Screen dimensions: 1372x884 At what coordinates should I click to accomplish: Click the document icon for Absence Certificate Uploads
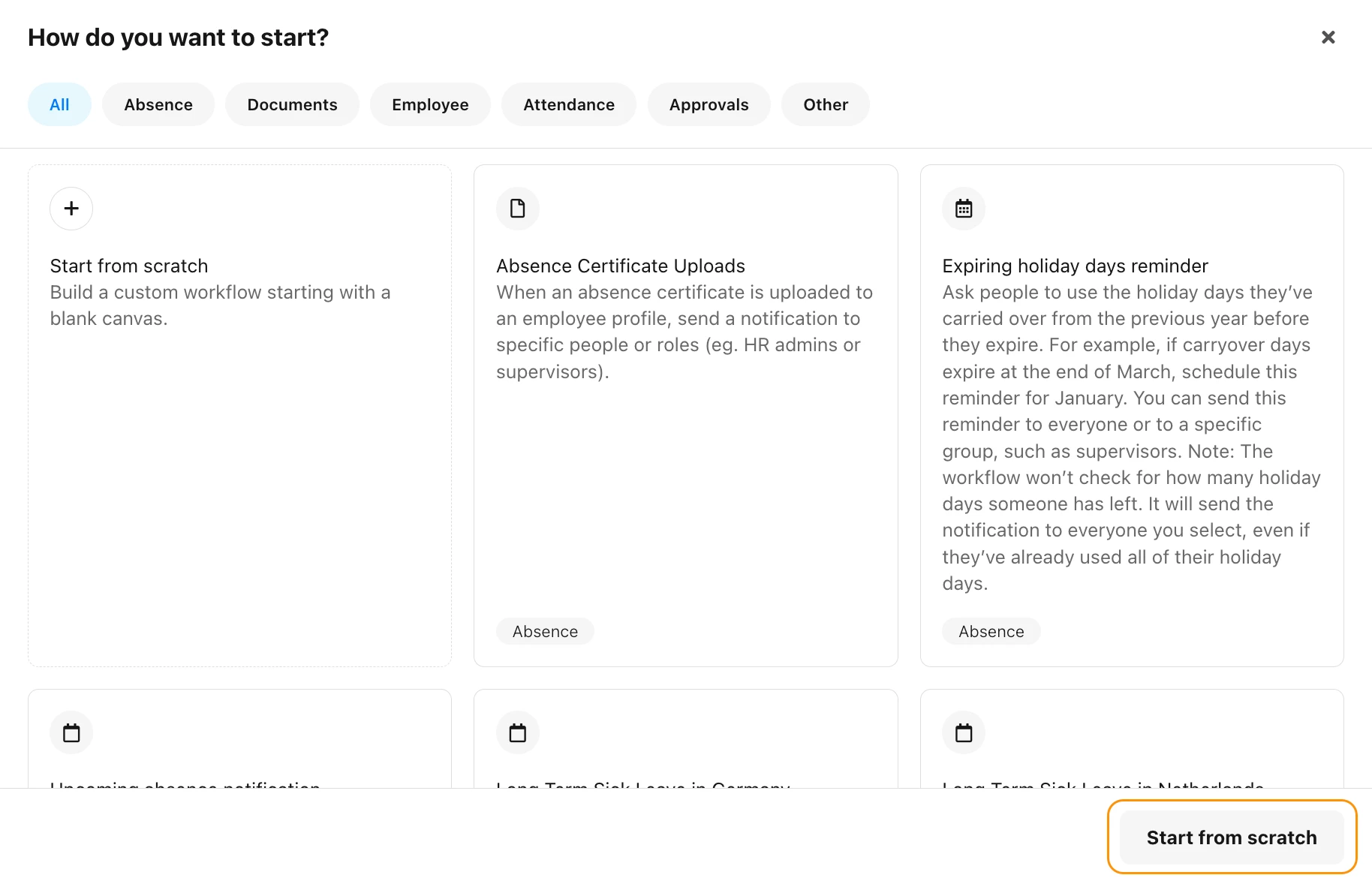[518, 209]
